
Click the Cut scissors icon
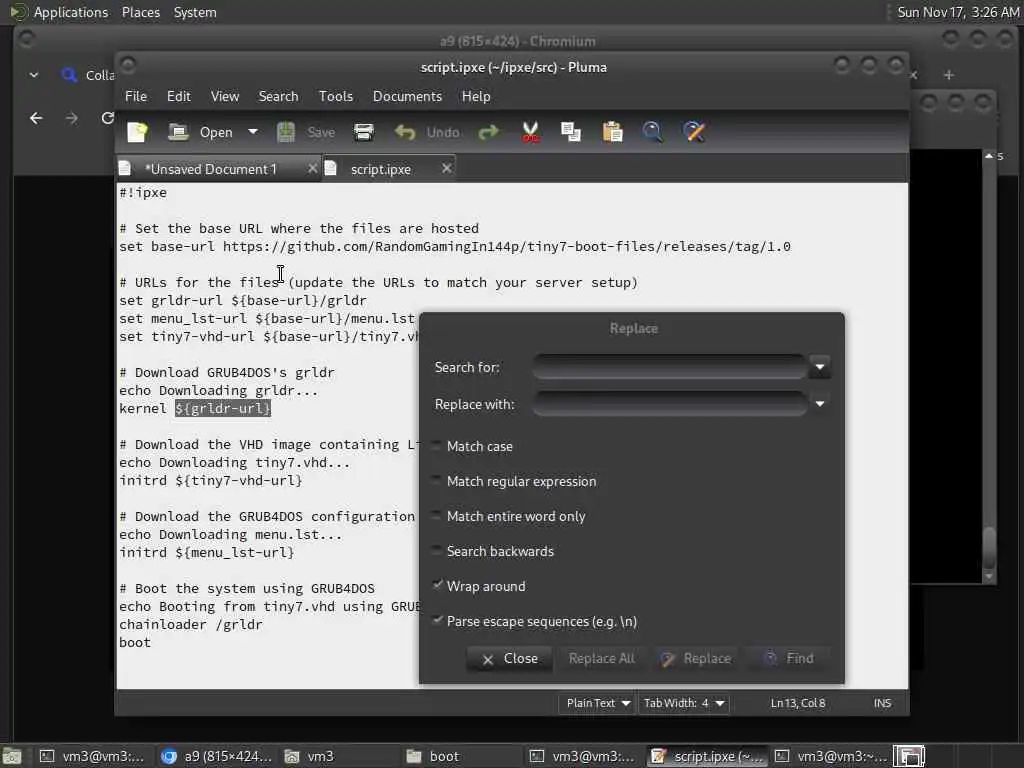tap(530, 133)
